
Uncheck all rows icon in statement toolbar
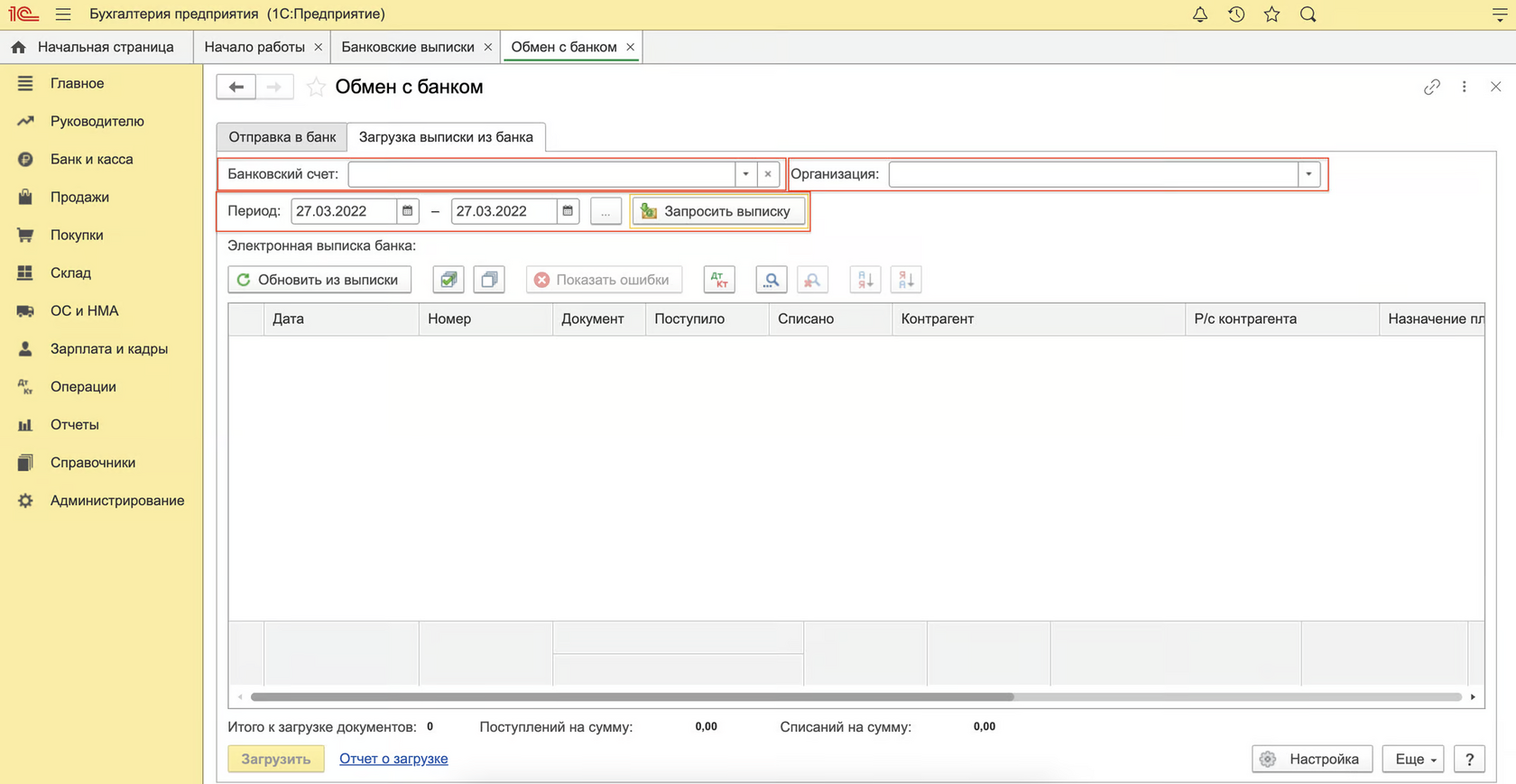click(x=489, y=280)
